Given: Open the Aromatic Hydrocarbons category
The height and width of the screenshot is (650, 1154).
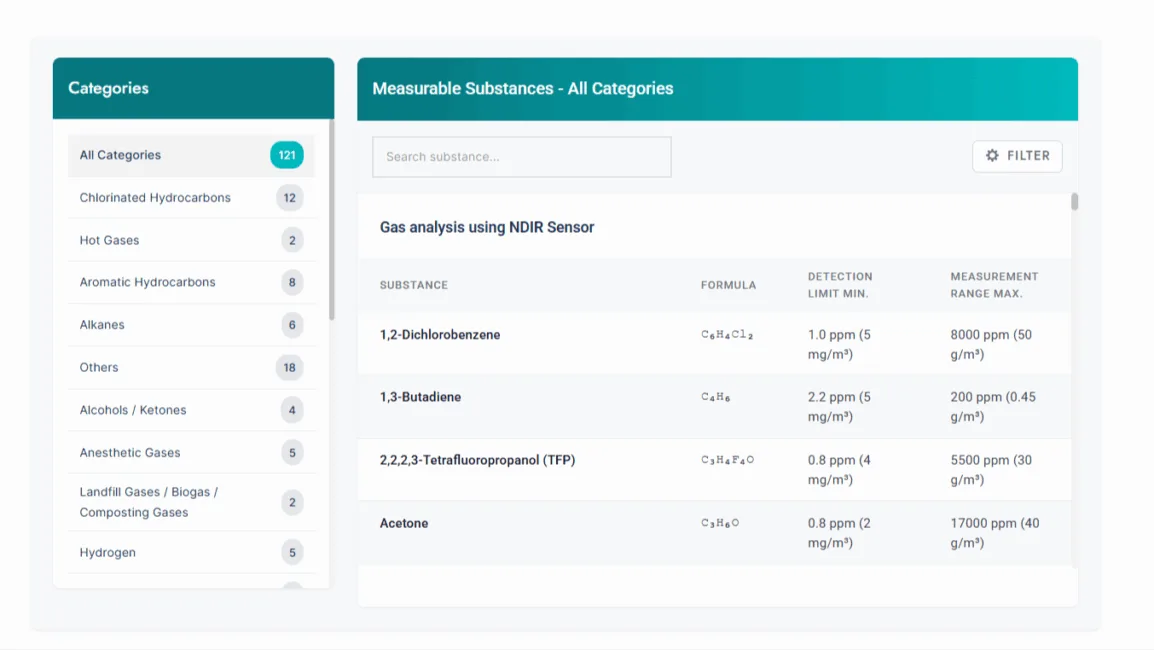Looking at the screenshot, I should tap(148, 282).
